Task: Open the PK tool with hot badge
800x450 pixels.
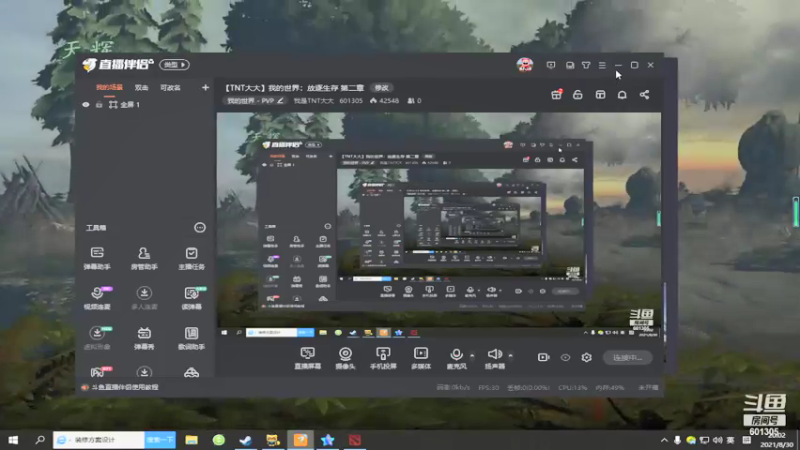Action: pyautogui.click(x=98, y=372)
